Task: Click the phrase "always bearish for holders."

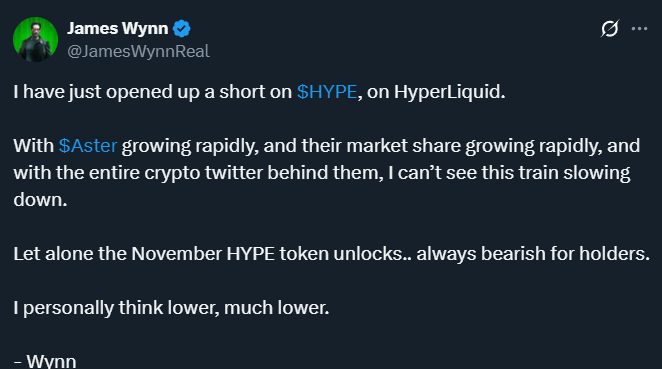Action: tap(533, 254)
